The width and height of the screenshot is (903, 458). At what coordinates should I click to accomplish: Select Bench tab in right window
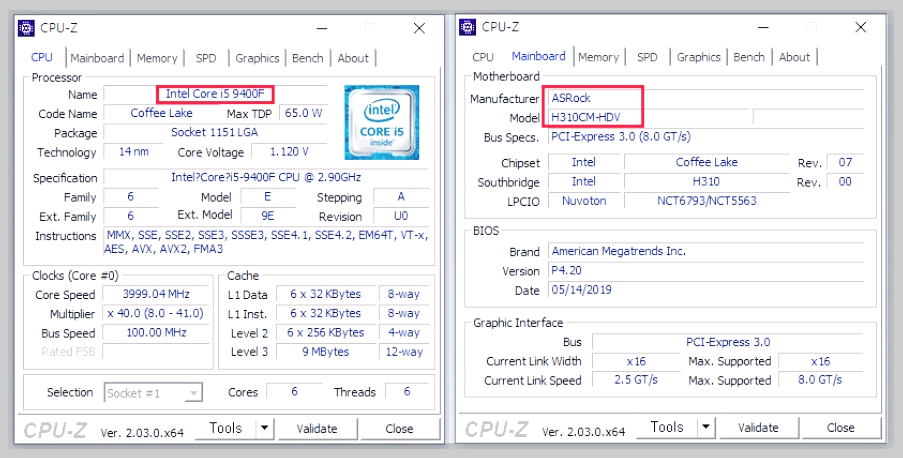point(749,56)
